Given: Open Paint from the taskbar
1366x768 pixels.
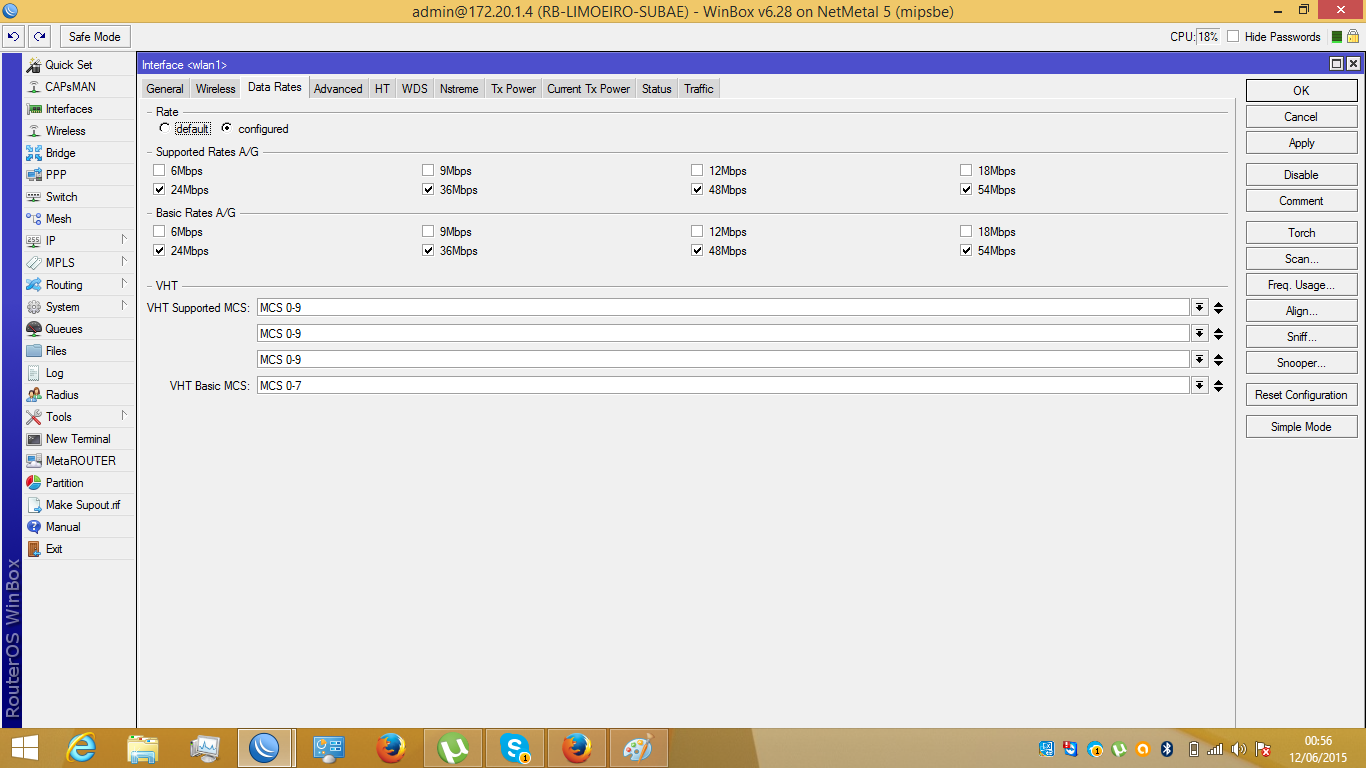Looking at the screenshot, I should click(x=639, y=748).
